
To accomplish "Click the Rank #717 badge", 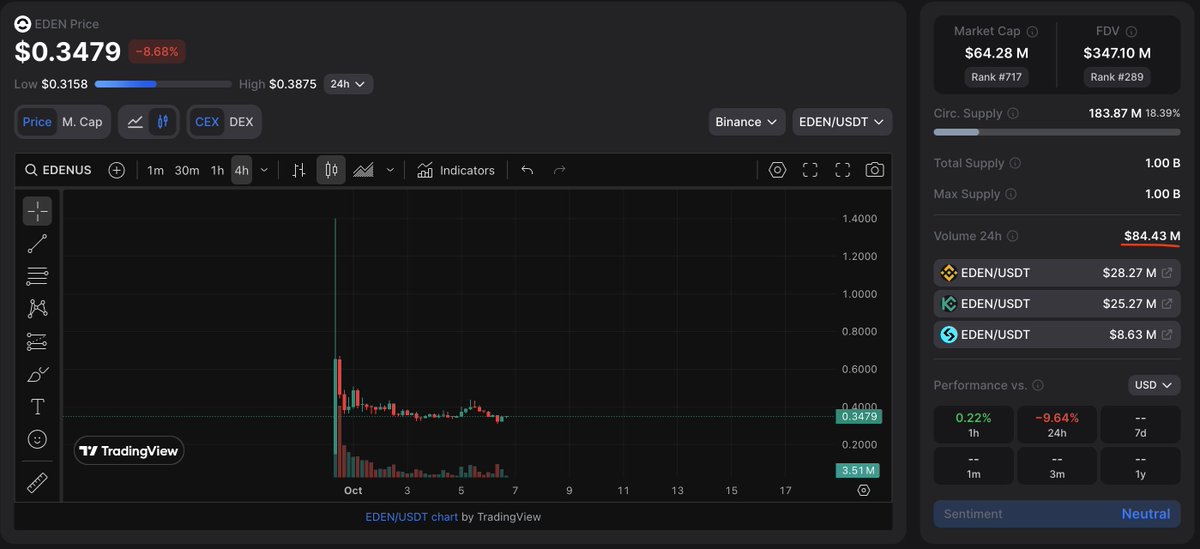I will (996, 77).
